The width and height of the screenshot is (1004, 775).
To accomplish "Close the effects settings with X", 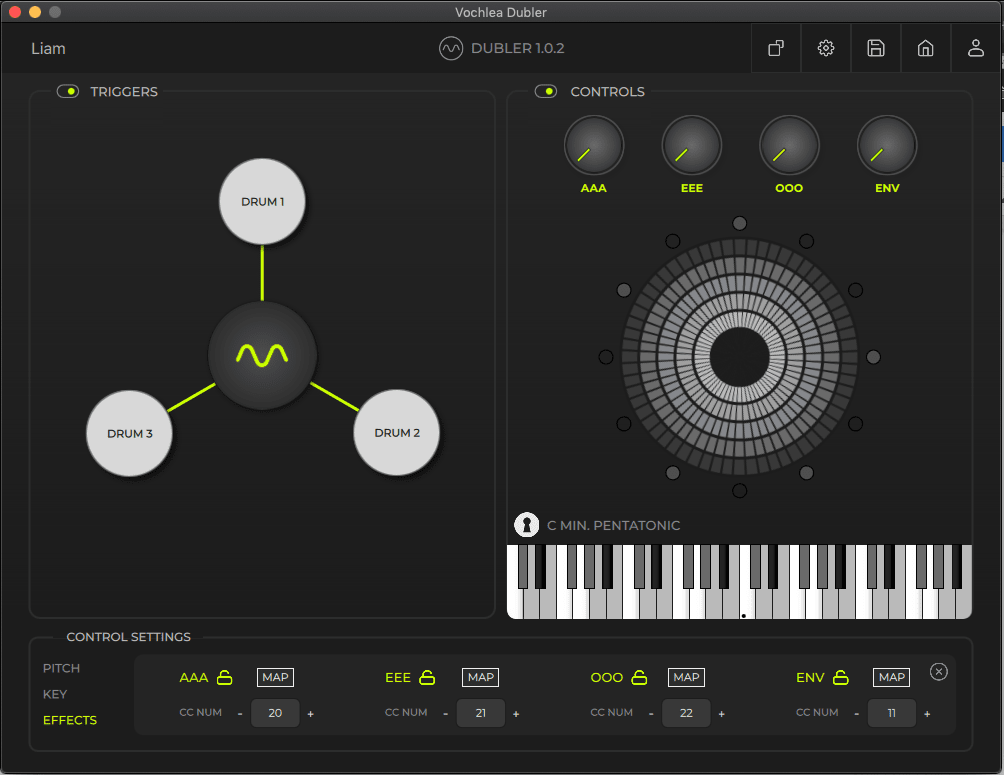I will click(x=939, y=671).
